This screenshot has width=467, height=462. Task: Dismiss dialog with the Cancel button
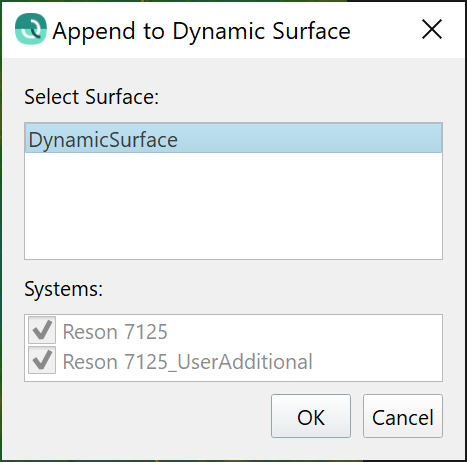403,416
